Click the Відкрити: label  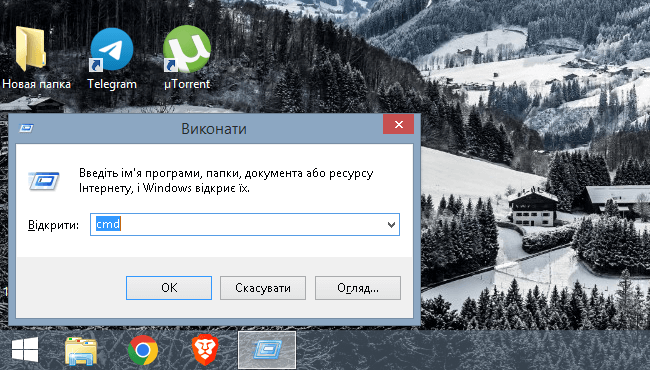(53, 225)
